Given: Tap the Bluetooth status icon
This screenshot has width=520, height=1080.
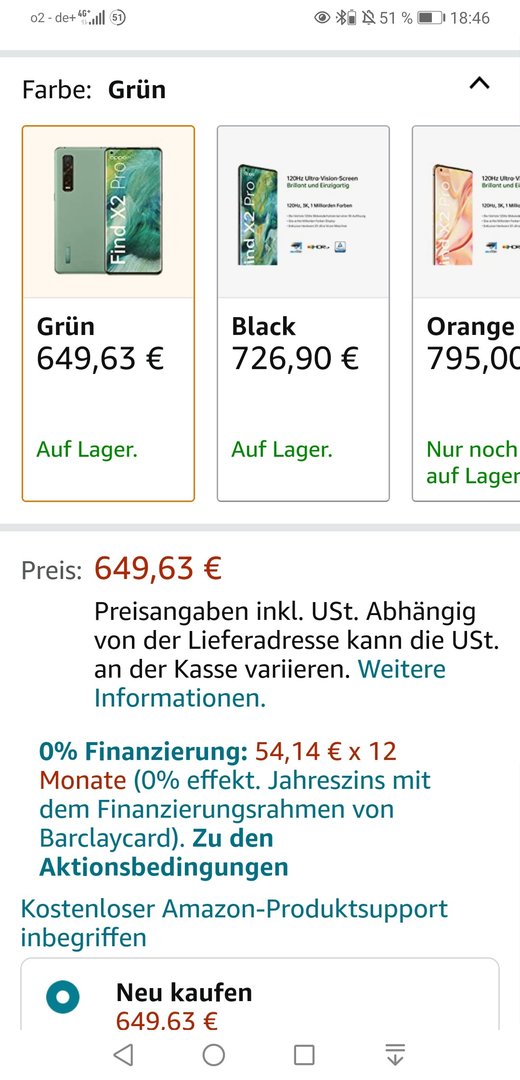Looking at the screenshot, I should (341, 18).
